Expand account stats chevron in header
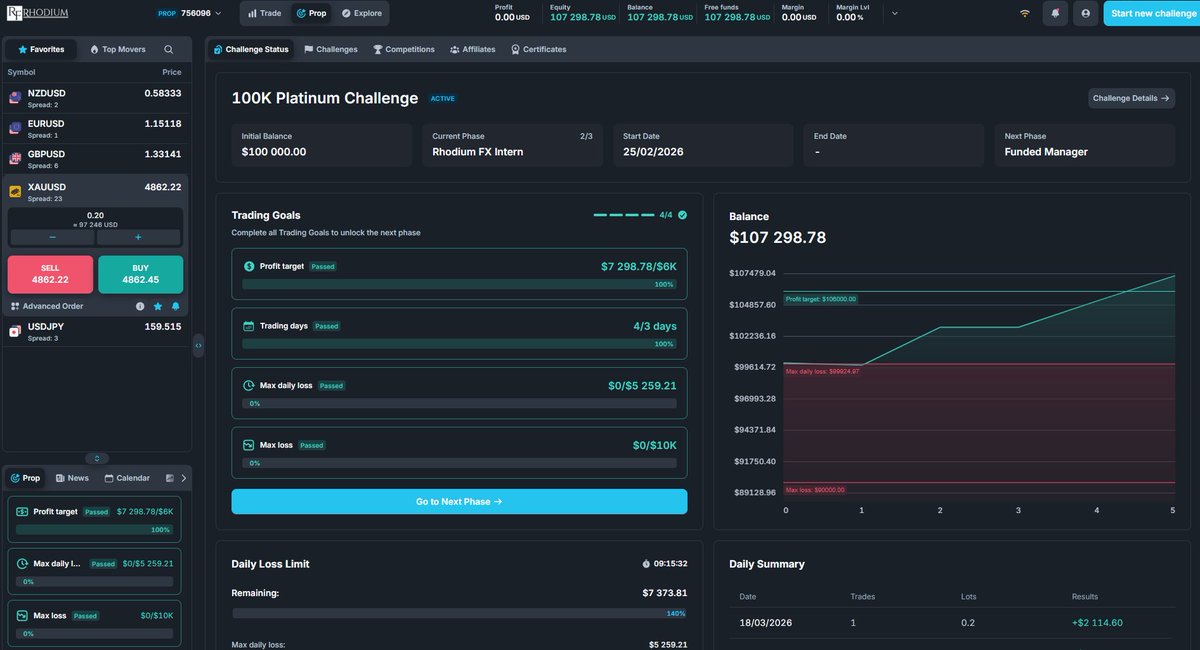Viewport: 1200px width, 650px height. tap(894, 13)
